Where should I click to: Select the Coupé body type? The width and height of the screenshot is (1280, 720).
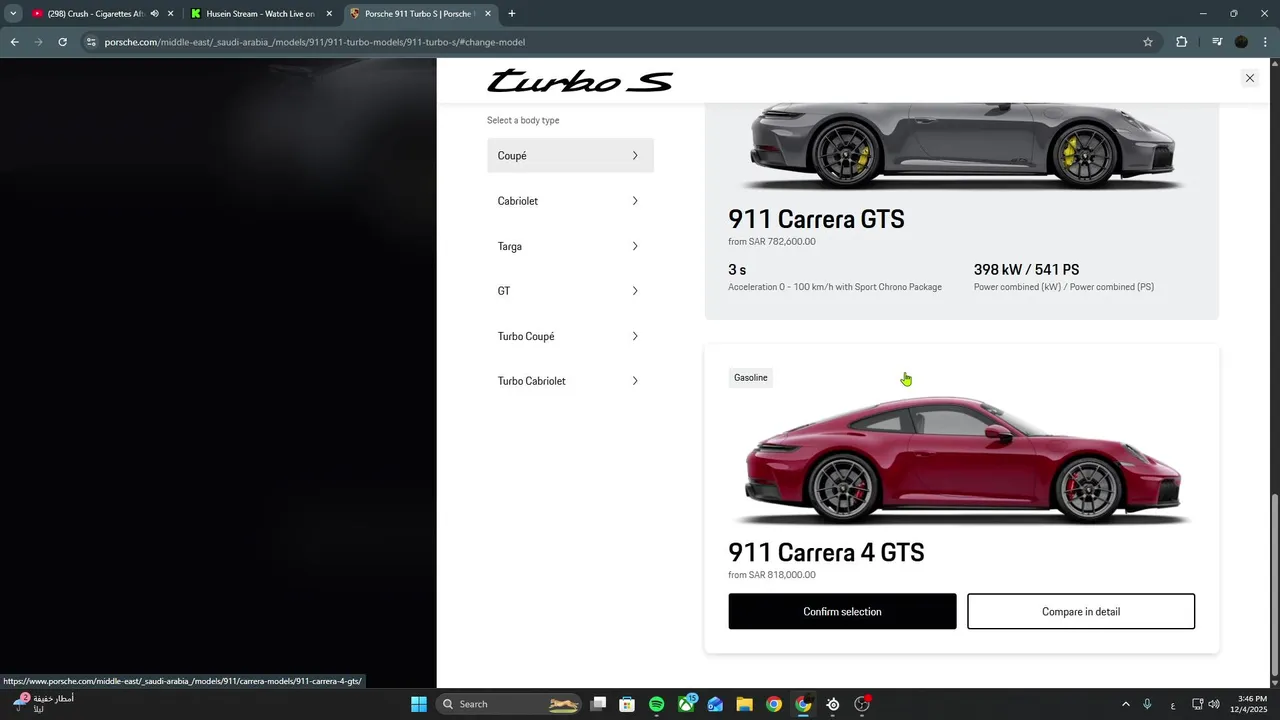[x=570, y=155]
